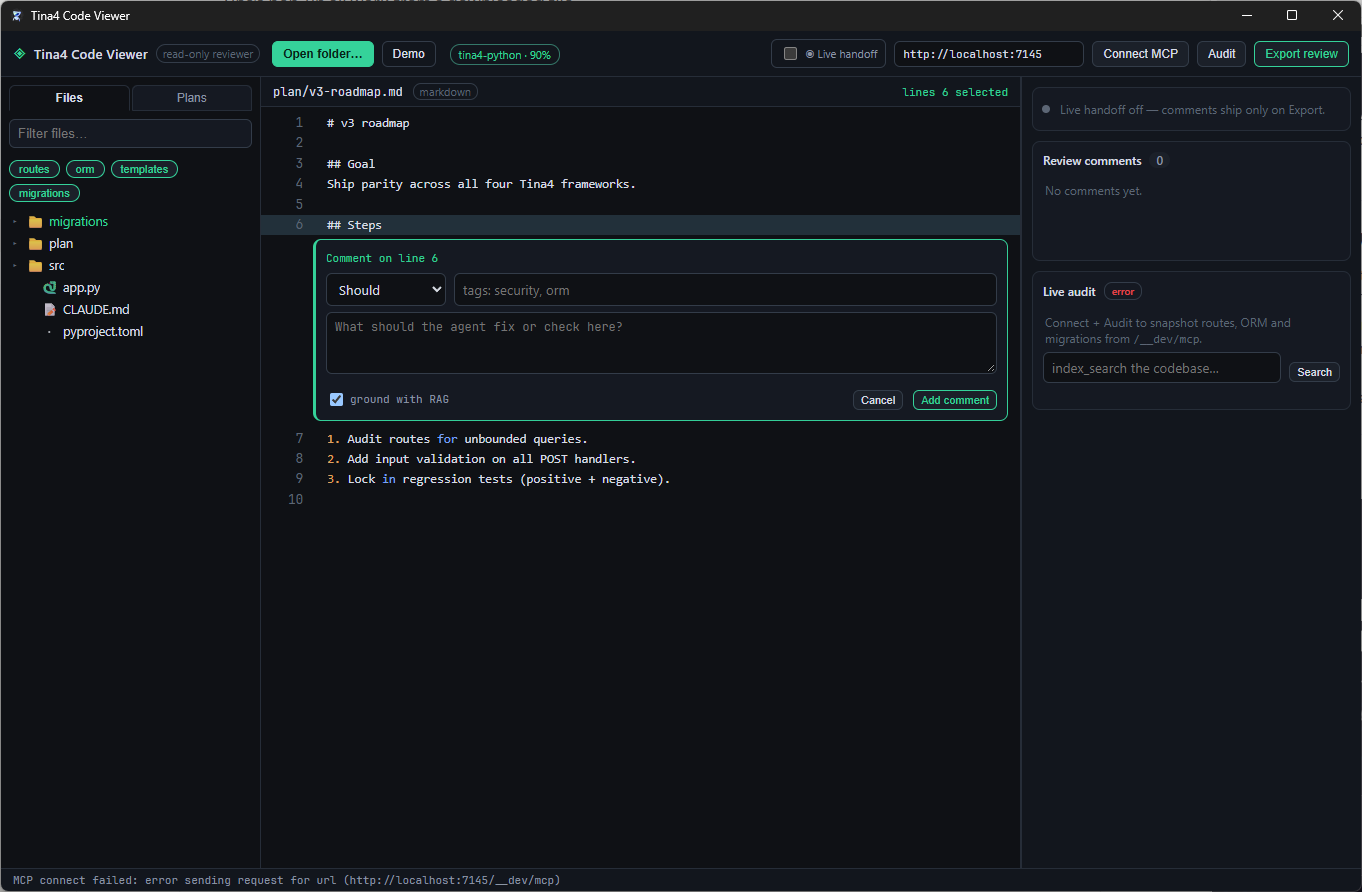The height and width of the screenshot is (892, 1362).
Task: Run the Audit button
Action: pyautogui.click(x=1221, y=54)
